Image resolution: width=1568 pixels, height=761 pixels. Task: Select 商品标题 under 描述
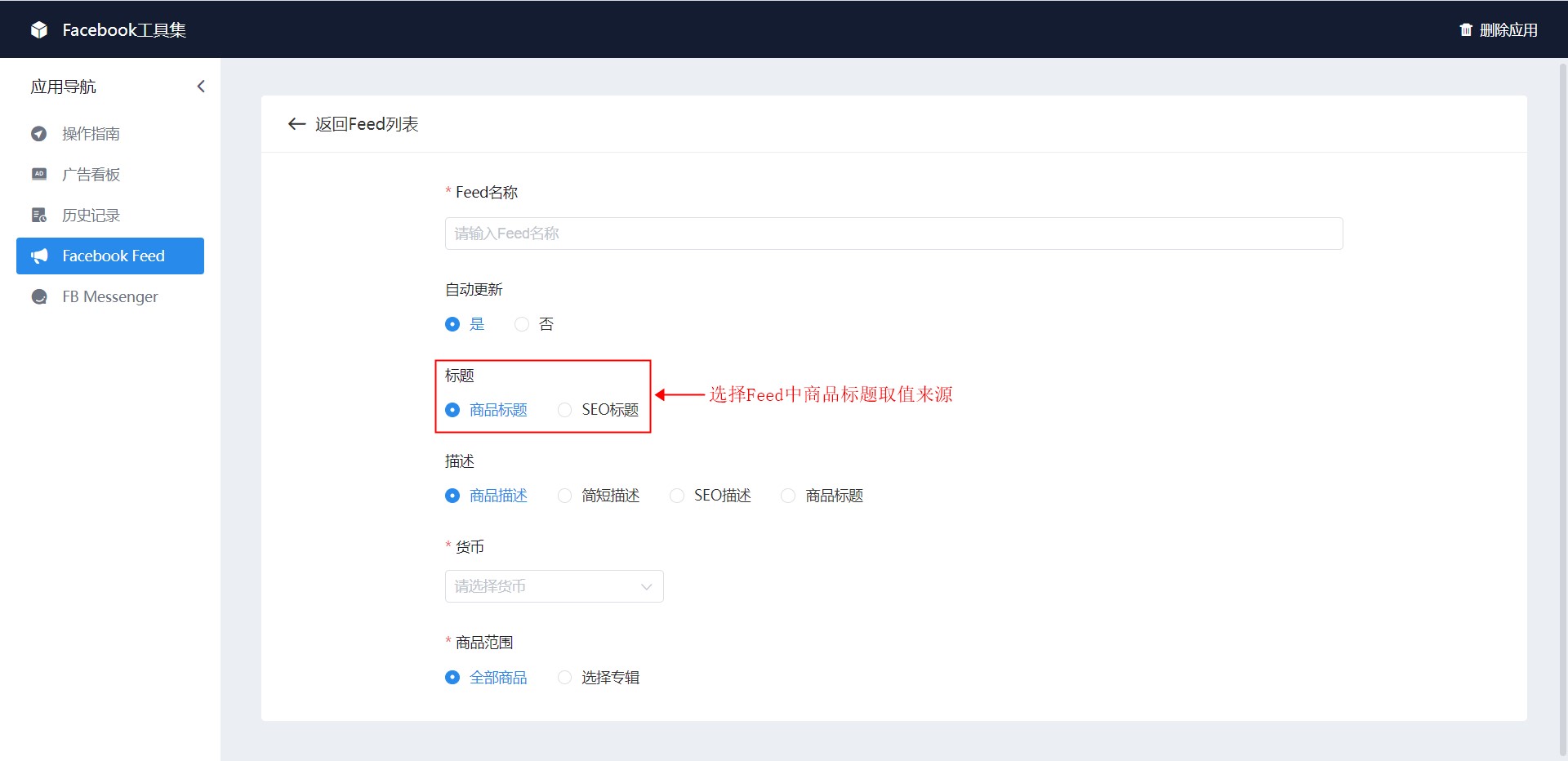pyautogui.click(x=822, y=496)
